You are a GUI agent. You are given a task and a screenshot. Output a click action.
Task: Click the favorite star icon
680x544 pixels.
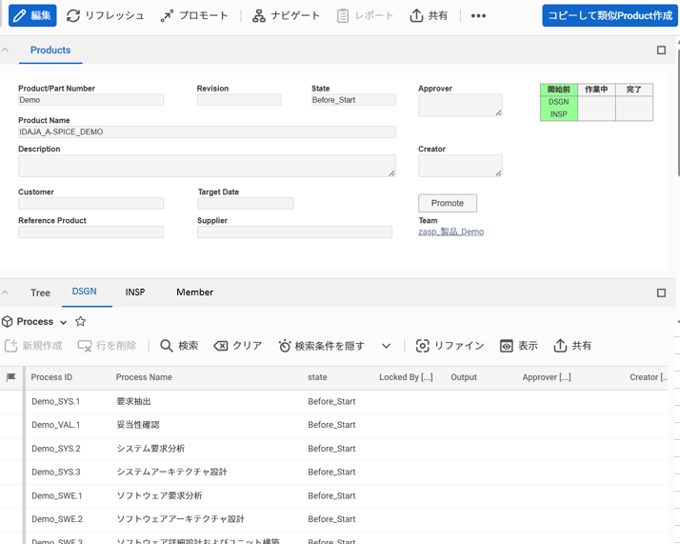(x=80, y=321)
